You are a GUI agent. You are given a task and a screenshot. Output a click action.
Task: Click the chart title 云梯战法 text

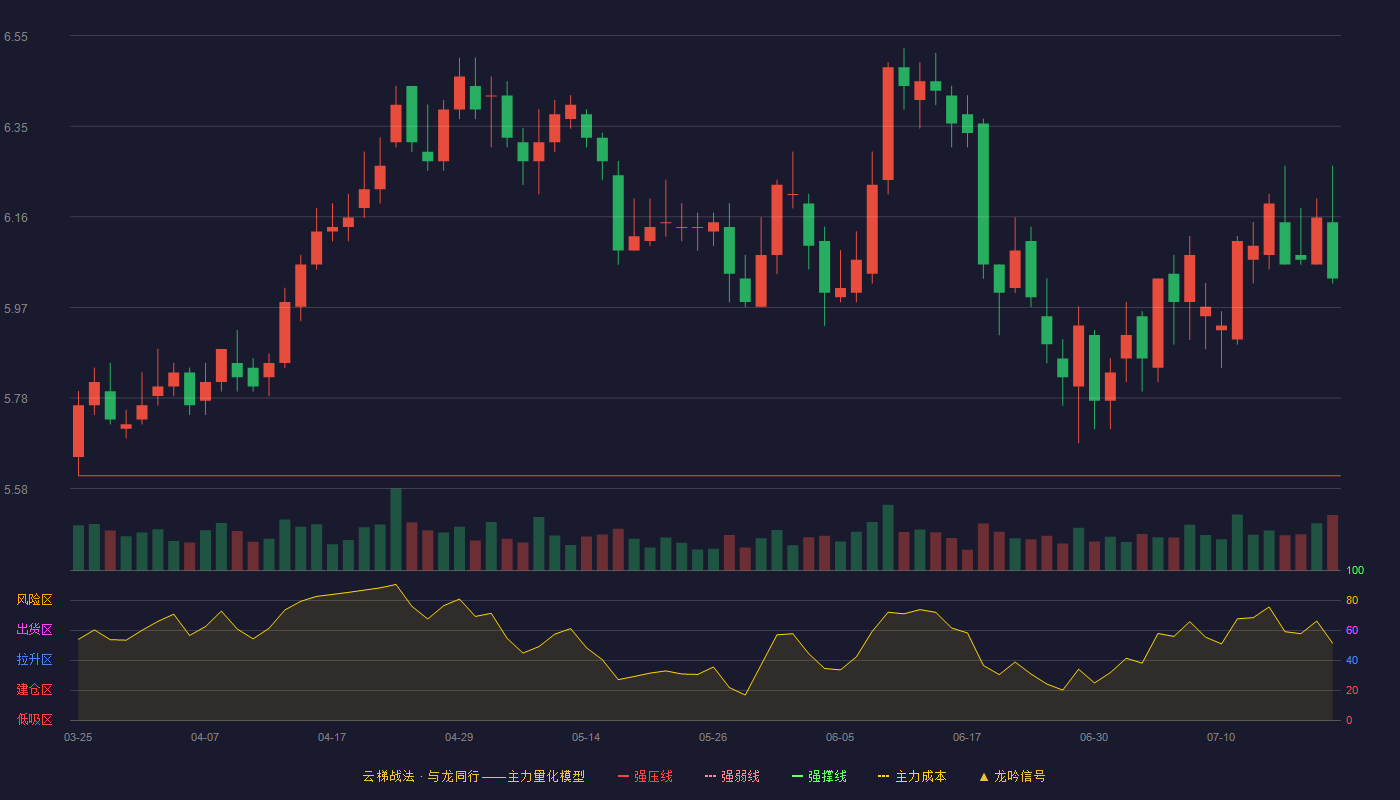pyautogui.click(x=388, y=776)
